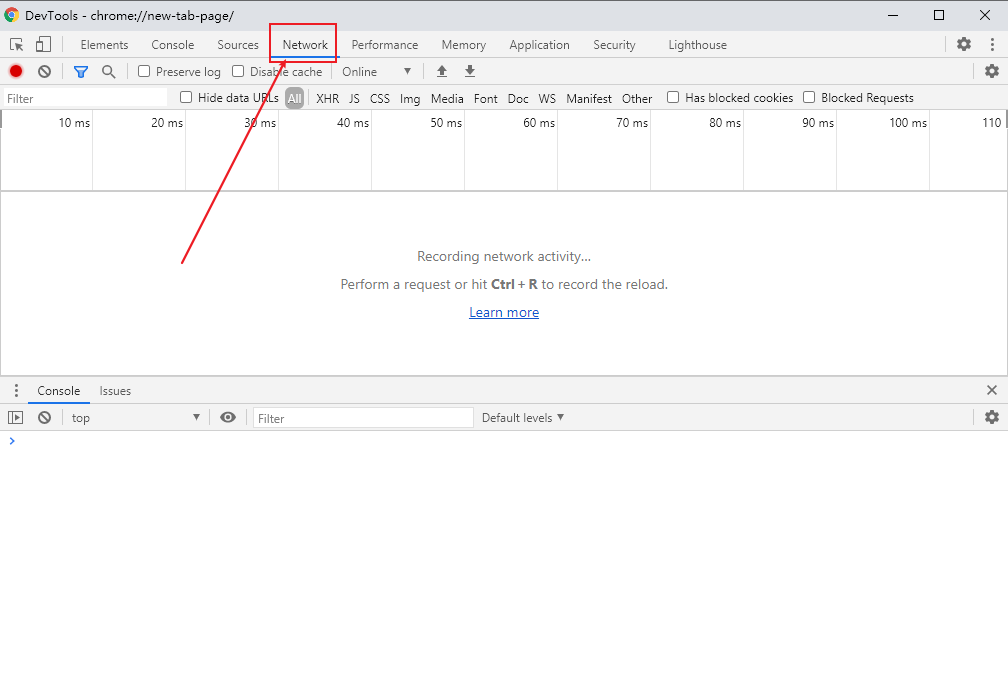Switch to the Memory tab
The width and height of the screenshot is (1008, 685).
click(464, 45)
